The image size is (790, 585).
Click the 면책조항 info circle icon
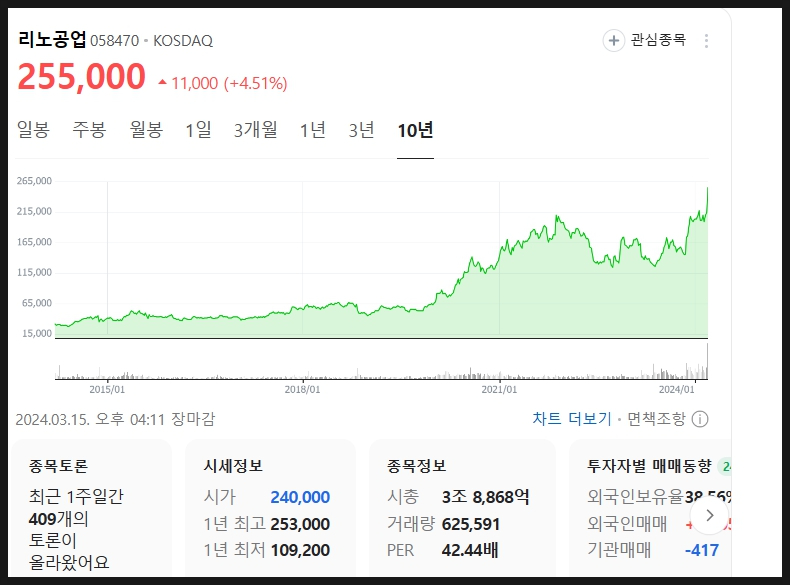(700, 419)
